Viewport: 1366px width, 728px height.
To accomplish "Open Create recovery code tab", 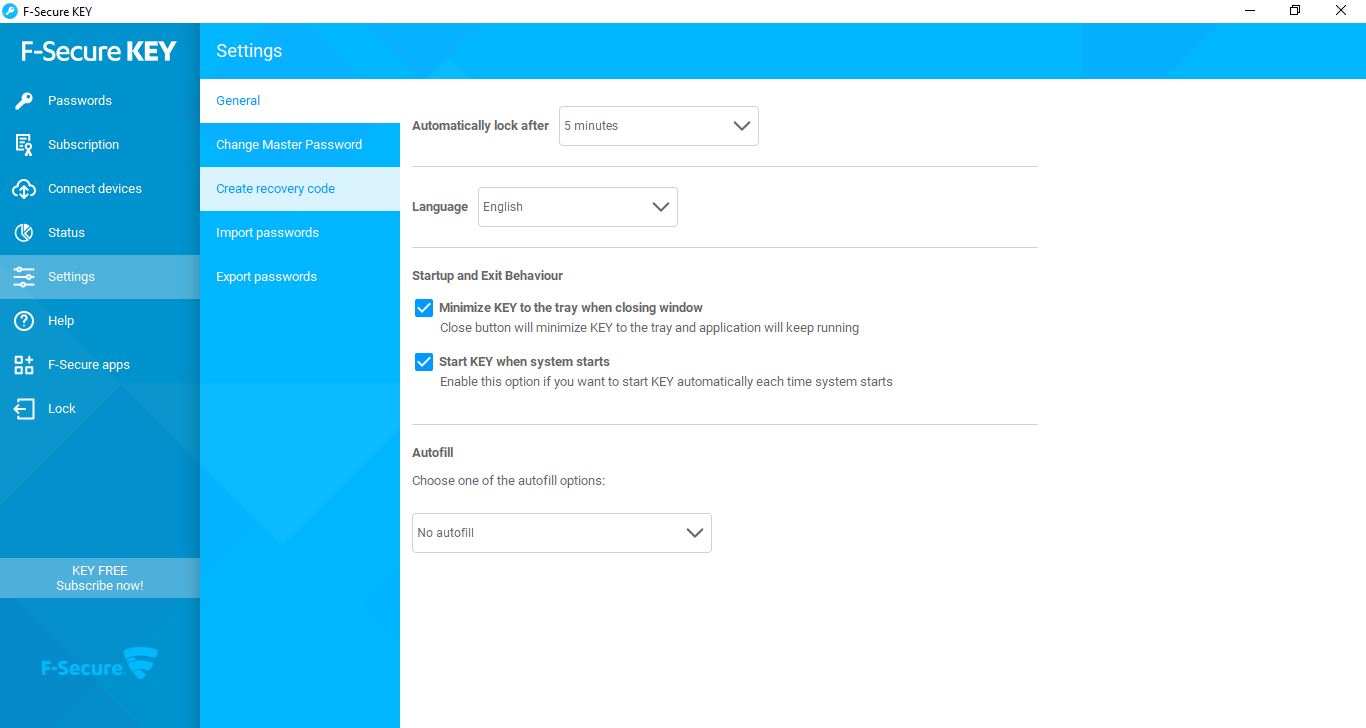I will 300,188.
